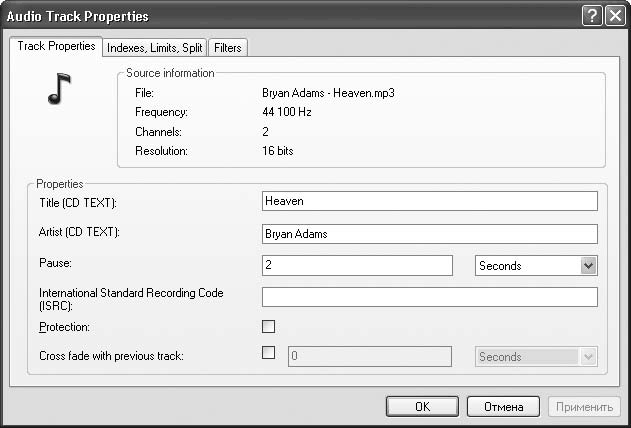Open the cross fade units dropdown
631x428 pixels.
point(588,356)
